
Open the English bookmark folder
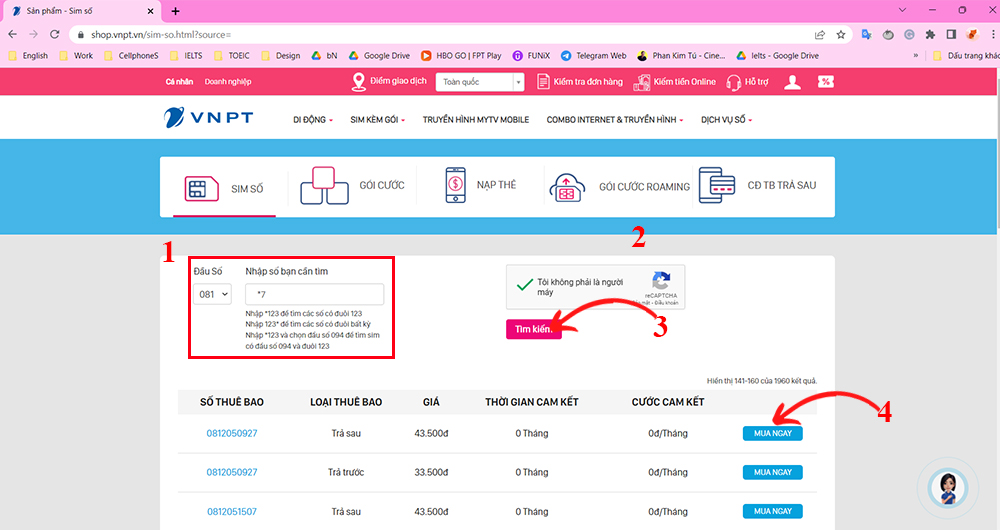pos(28,55)
